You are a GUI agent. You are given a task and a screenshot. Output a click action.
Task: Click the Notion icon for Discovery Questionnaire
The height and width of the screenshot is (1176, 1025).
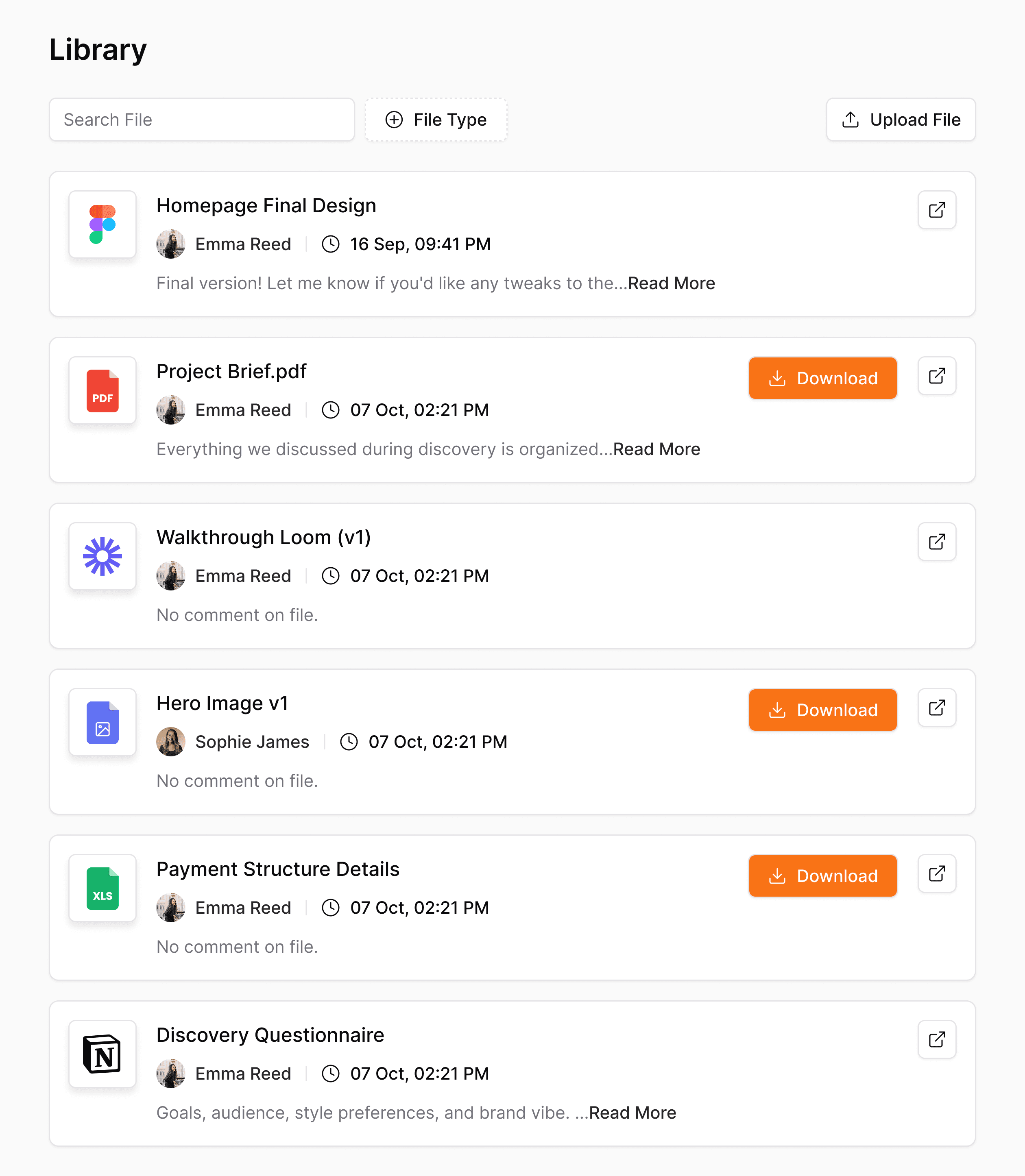102,1054
